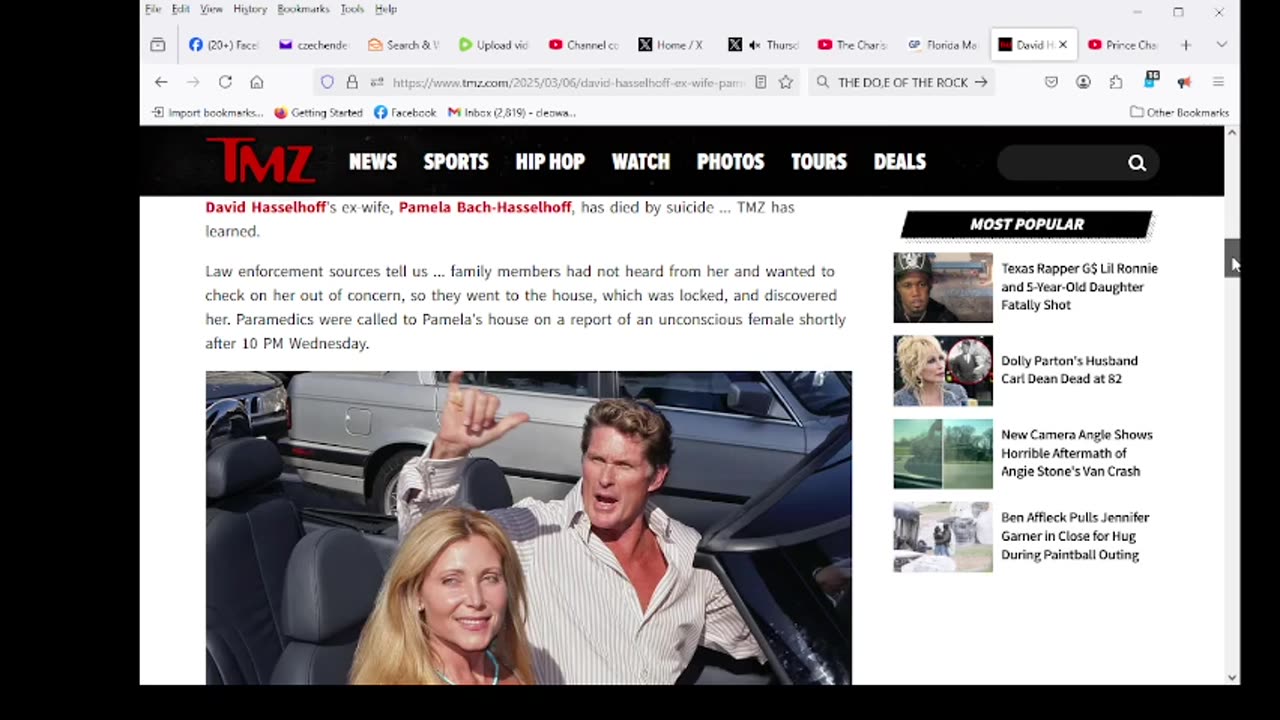
Task: Mute the Thursday X tab audio
Action: (x=755, y=45)
